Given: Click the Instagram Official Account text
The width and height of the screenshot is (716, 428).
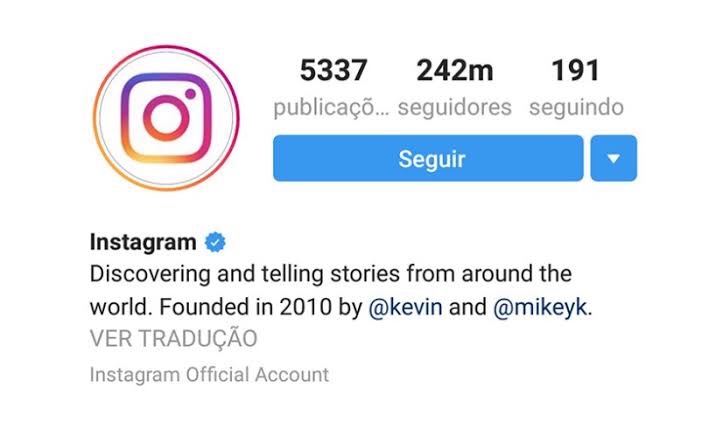Looking at the screenshot, I should pos(209,375).
